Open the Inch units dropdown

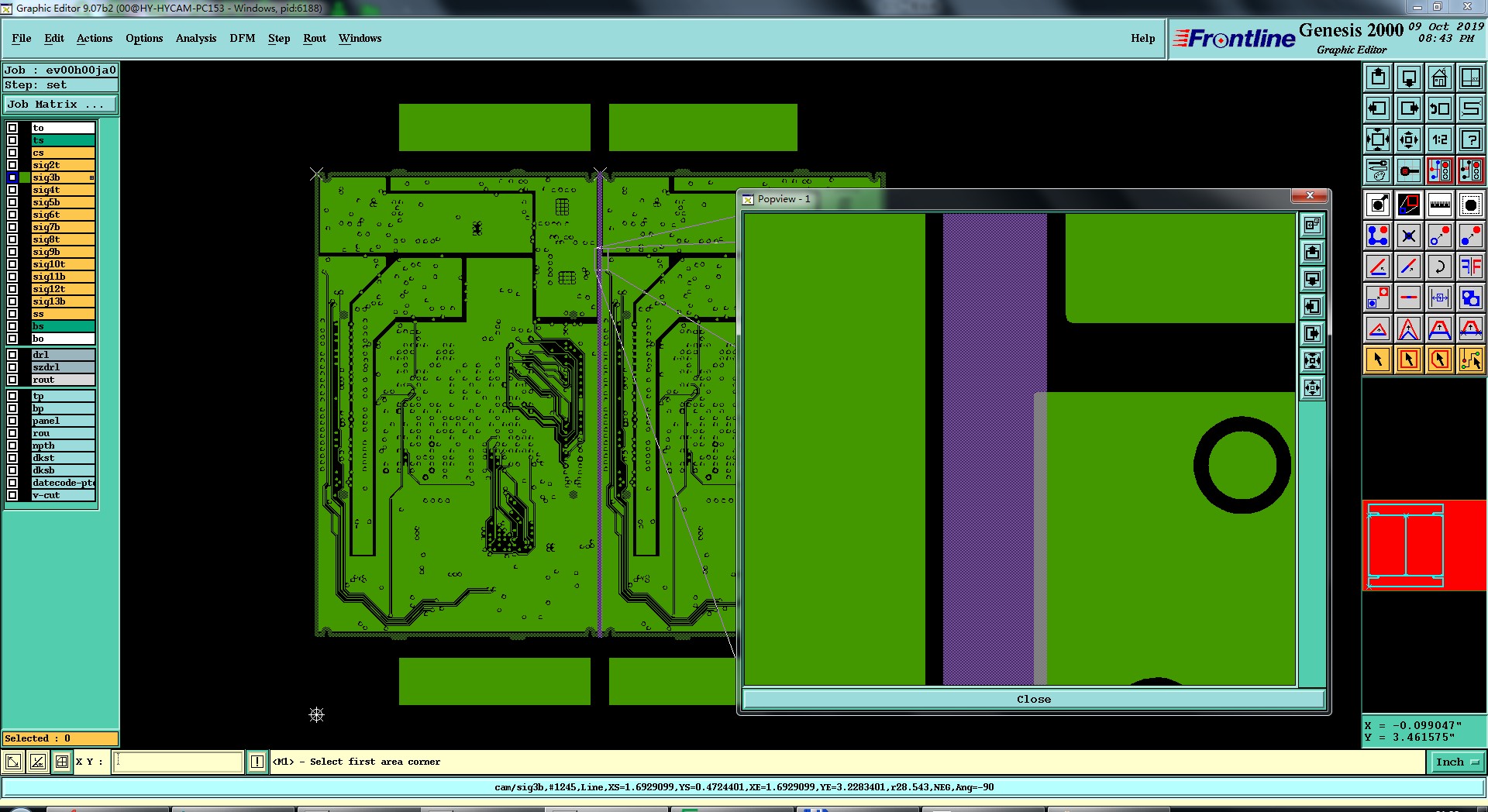click(x=1456, y=762)
